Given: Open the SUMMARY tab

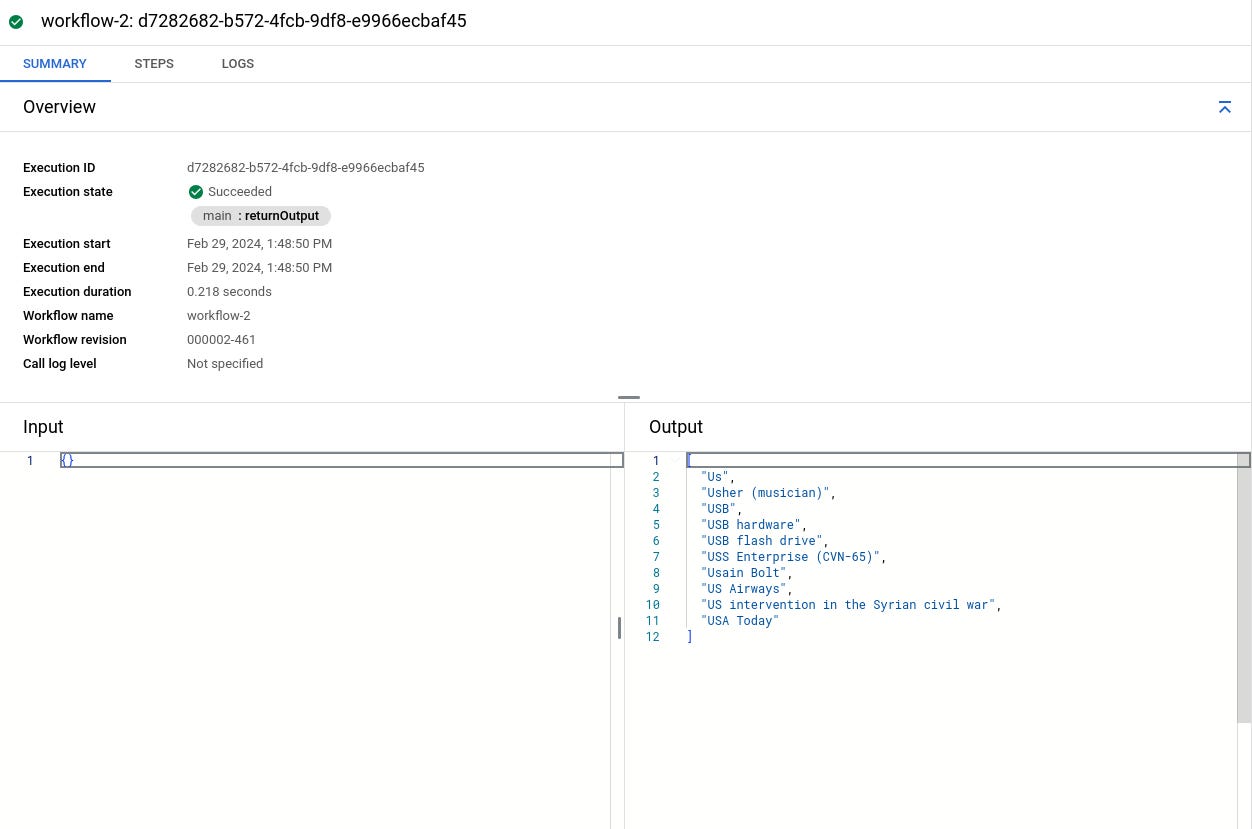Looking at the screenshot, I should point(55,64).
